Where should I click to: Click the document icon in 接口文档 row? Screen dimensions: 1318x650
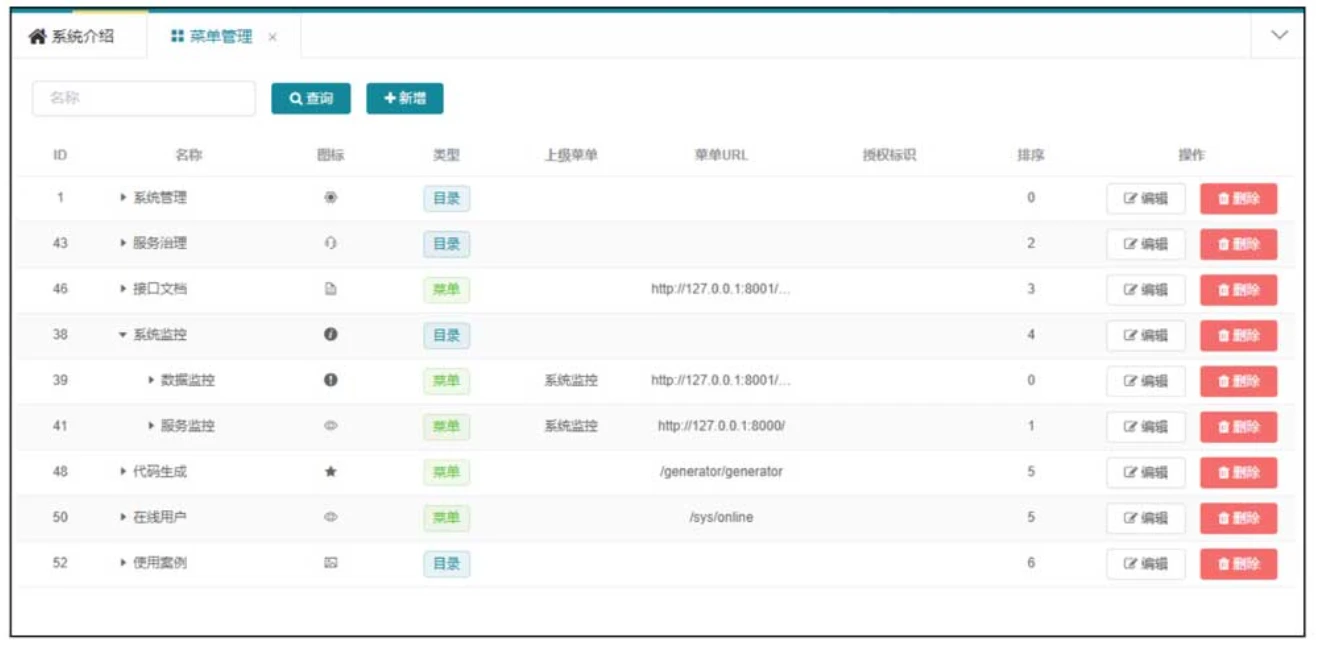tap(331, 289)
